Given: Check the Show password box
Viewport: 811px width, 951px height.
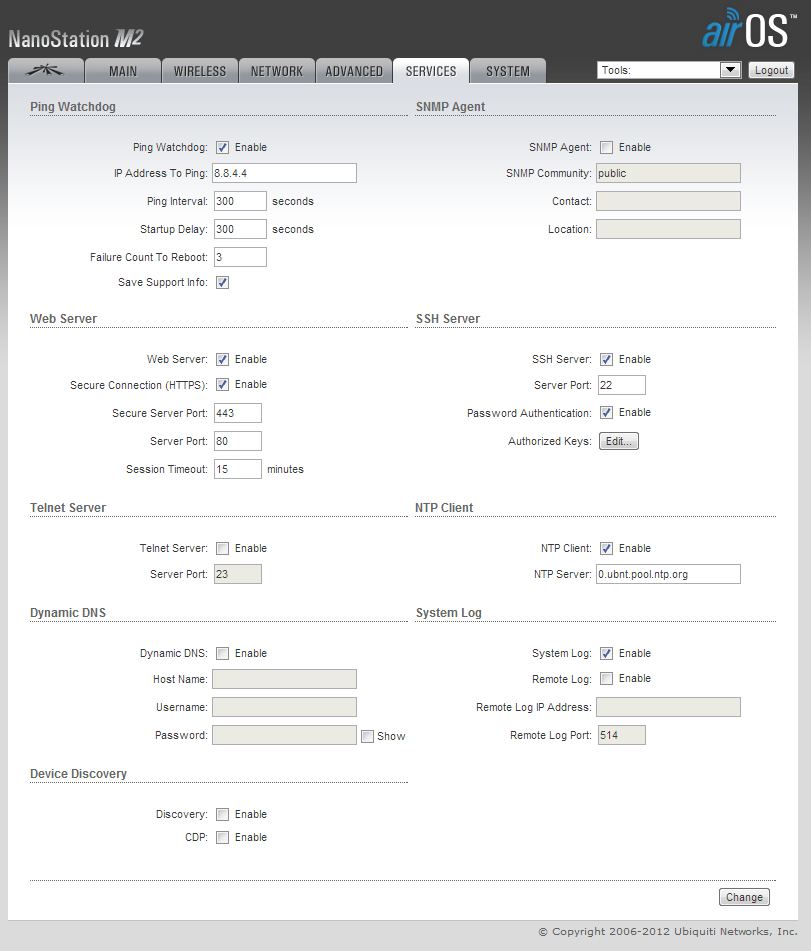Looking at the screenshot, I should 368,736.
